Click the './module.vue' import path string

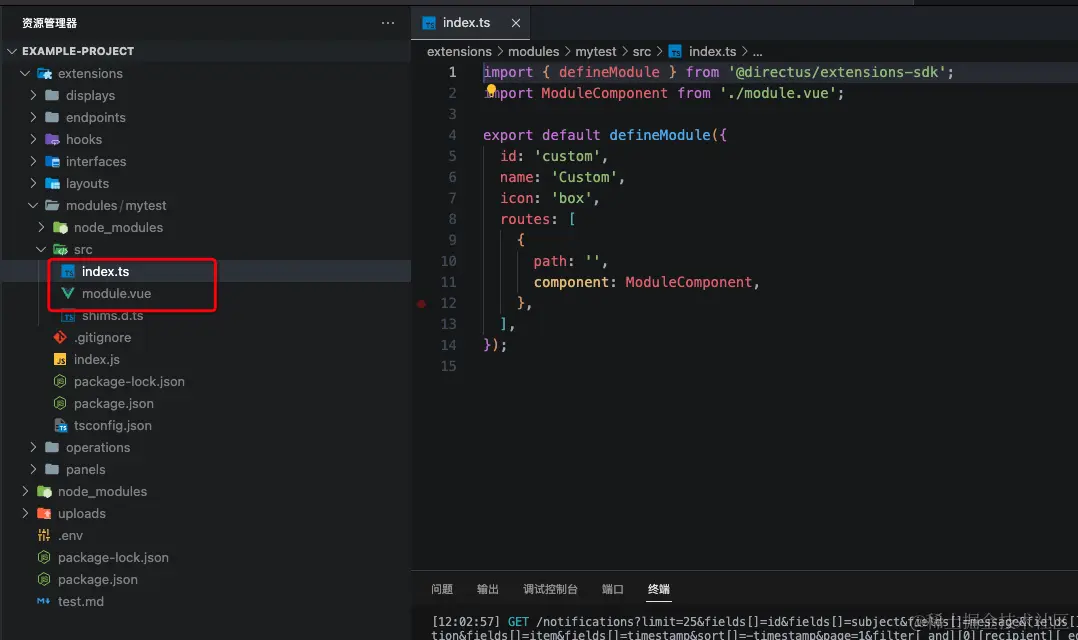point(778,93)
